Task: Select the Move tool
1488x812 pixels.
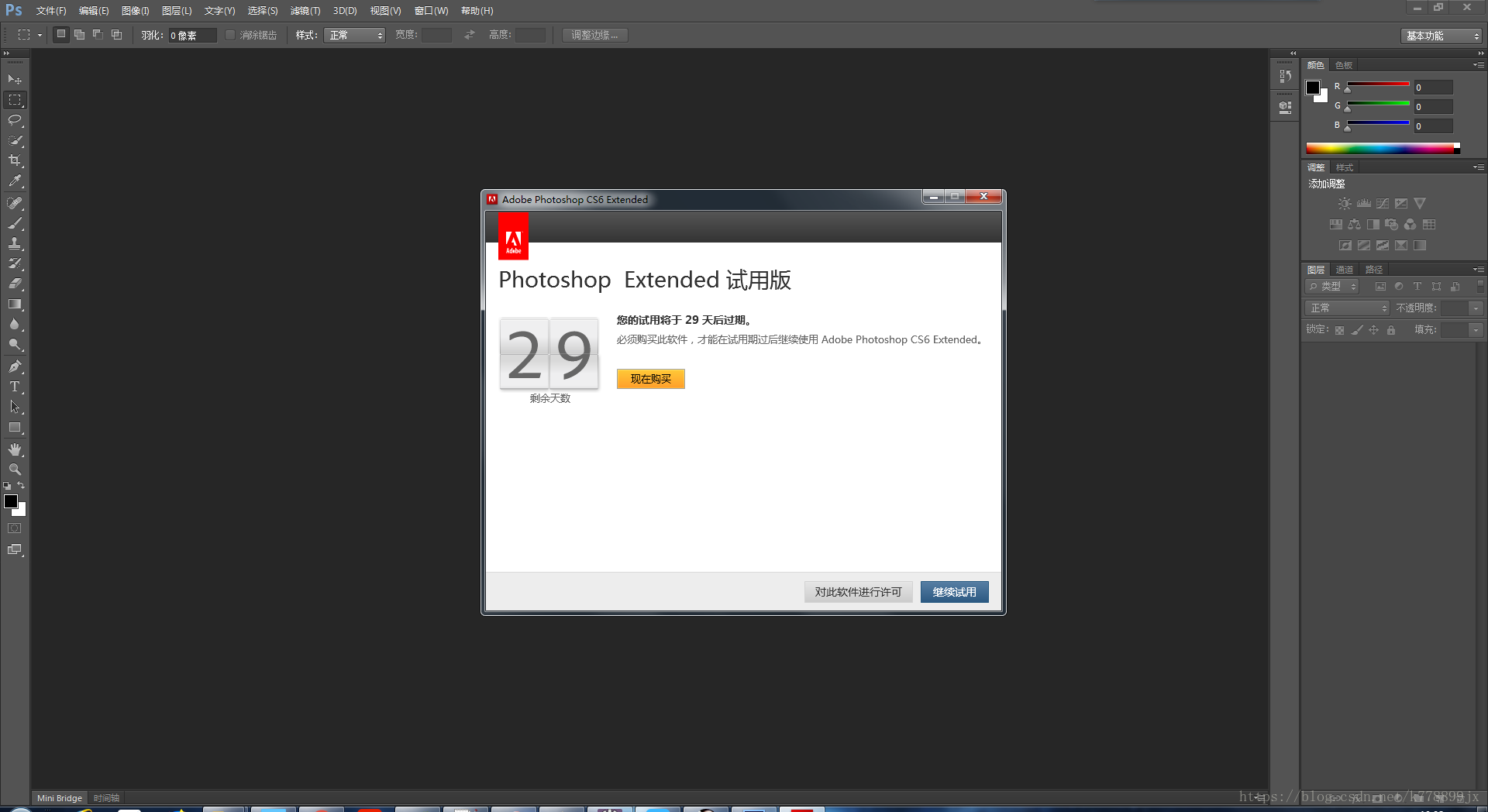Action: pyautogui.click(x=15, y=80)
